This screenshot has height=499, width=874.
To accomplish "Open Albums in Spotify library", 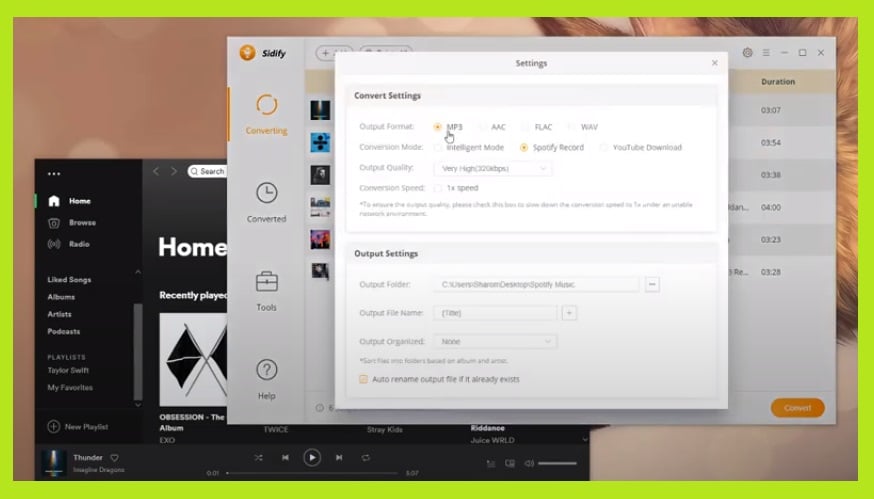I will 61,297.
